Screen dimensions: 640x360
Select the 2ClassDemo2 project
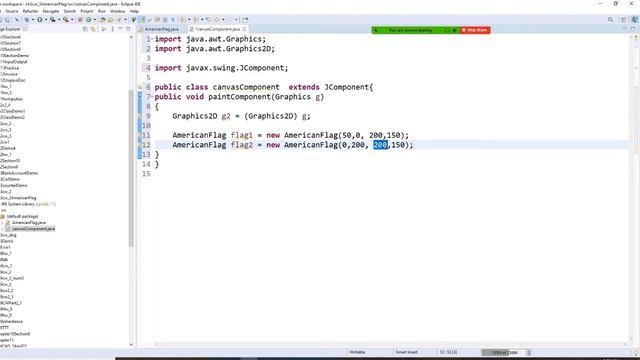point(13,117)
